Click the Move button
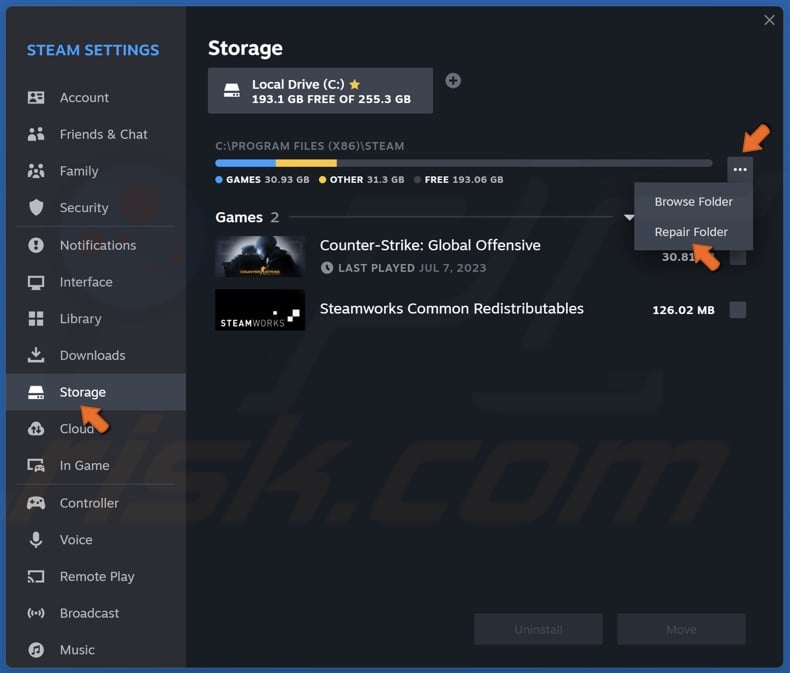 tap(681, 629)
